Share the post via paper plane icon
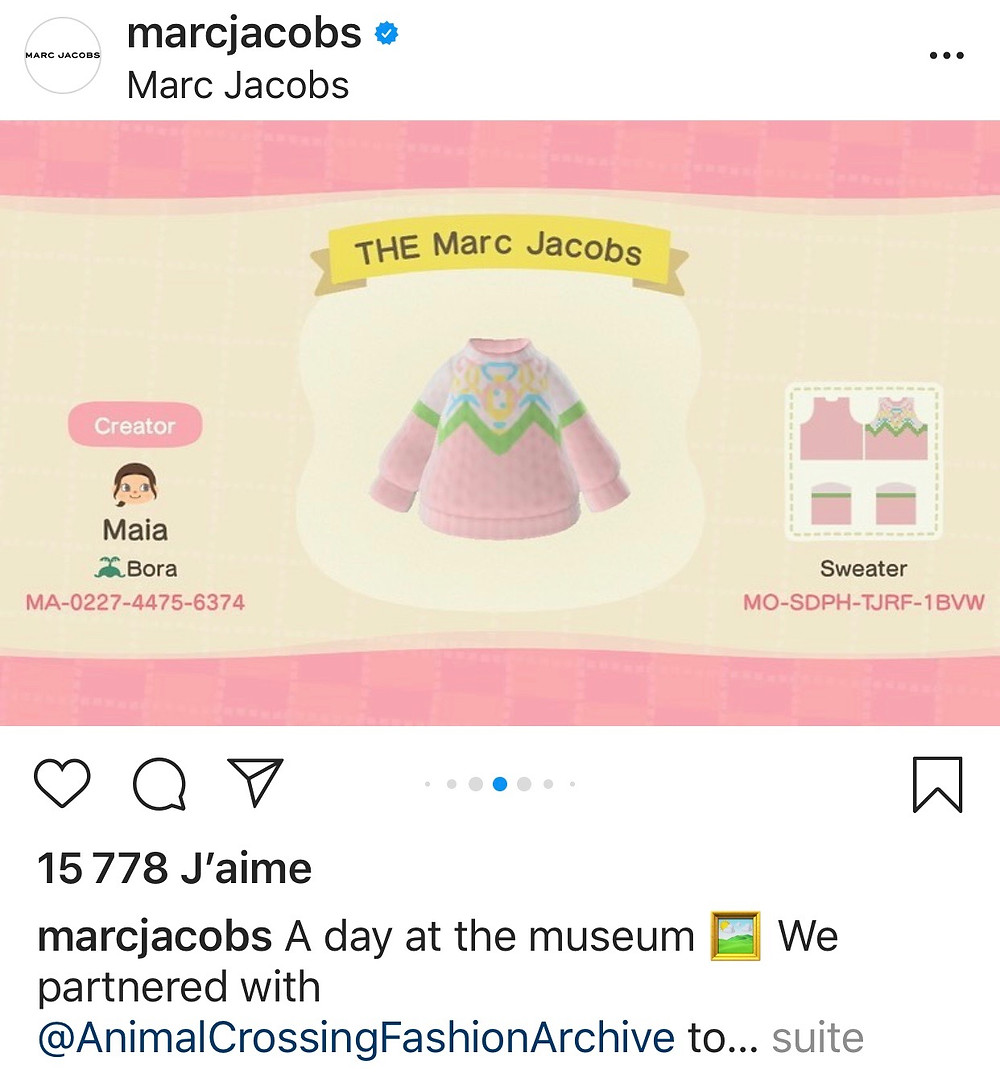 point(255,781)
